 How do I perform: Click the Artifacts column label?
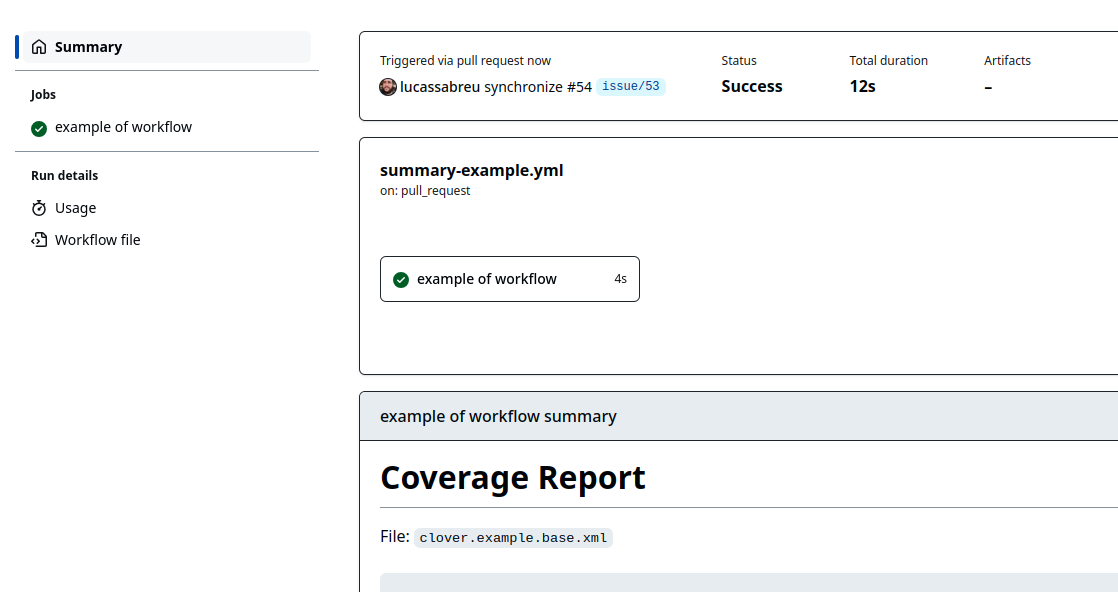(1007, 61)
